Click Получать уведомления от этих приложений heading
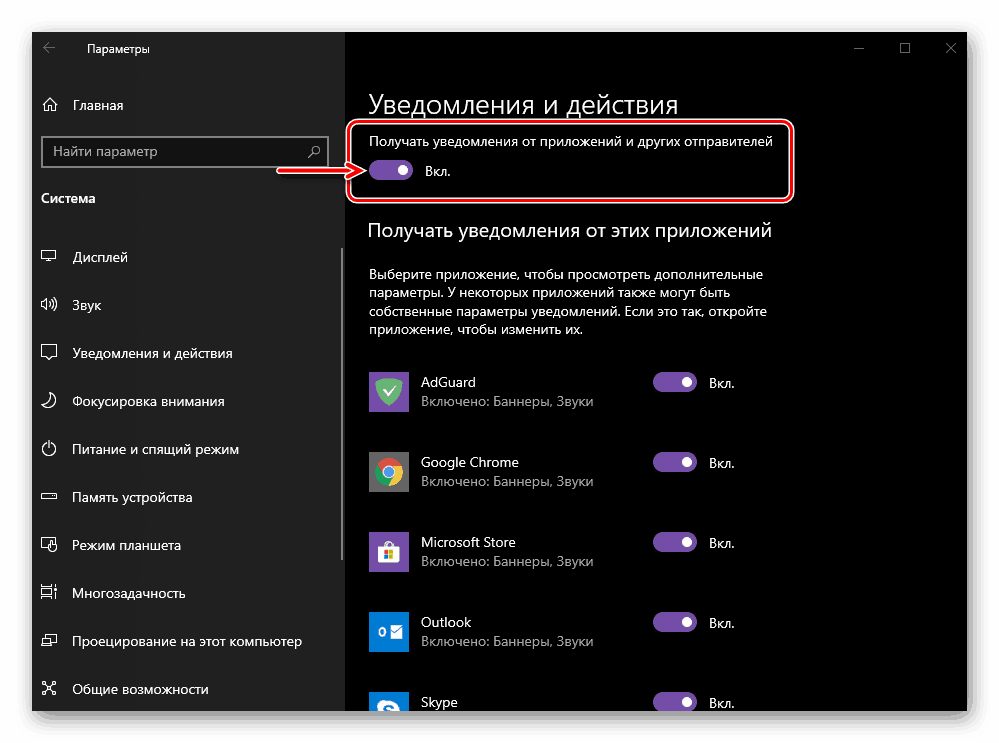Image resolution: width=999 pixels, height=743 pixels. click(x=570, y=230)
